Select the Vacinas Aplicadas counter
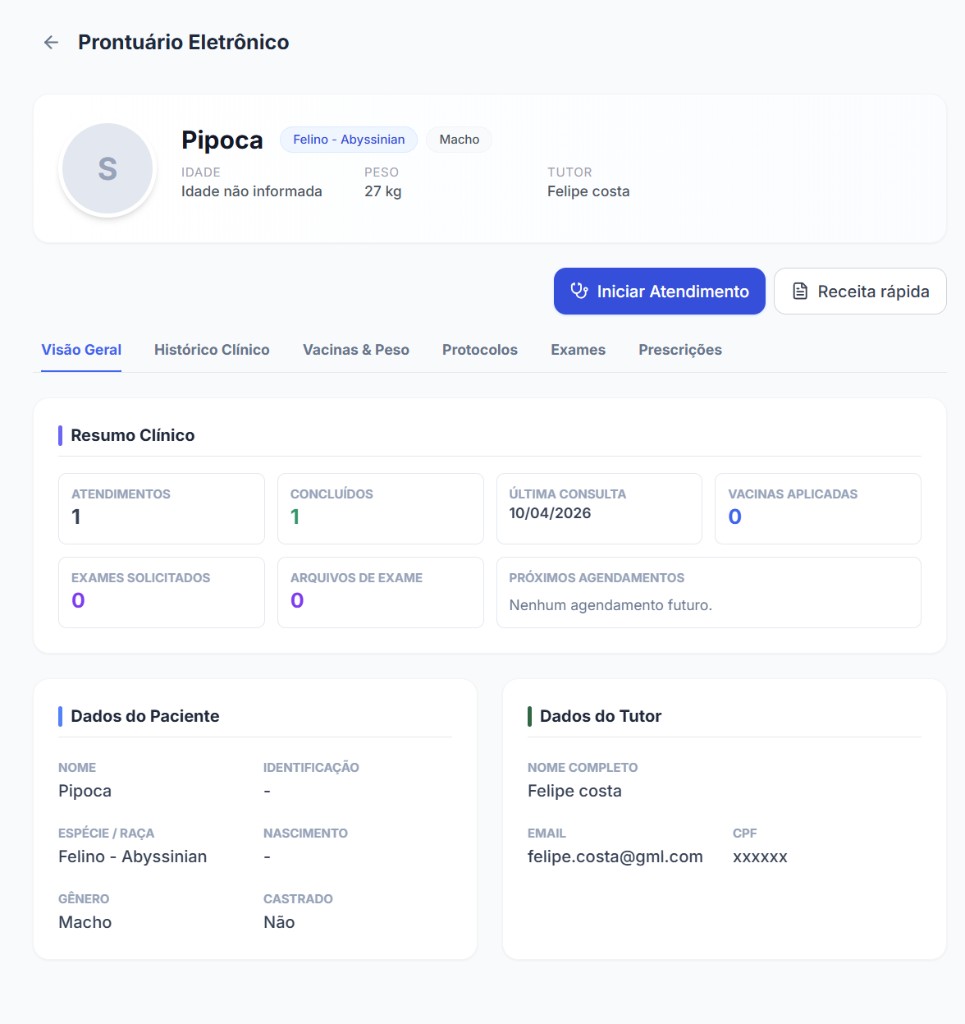965x1024 pixels. click(x=818, y=508)
